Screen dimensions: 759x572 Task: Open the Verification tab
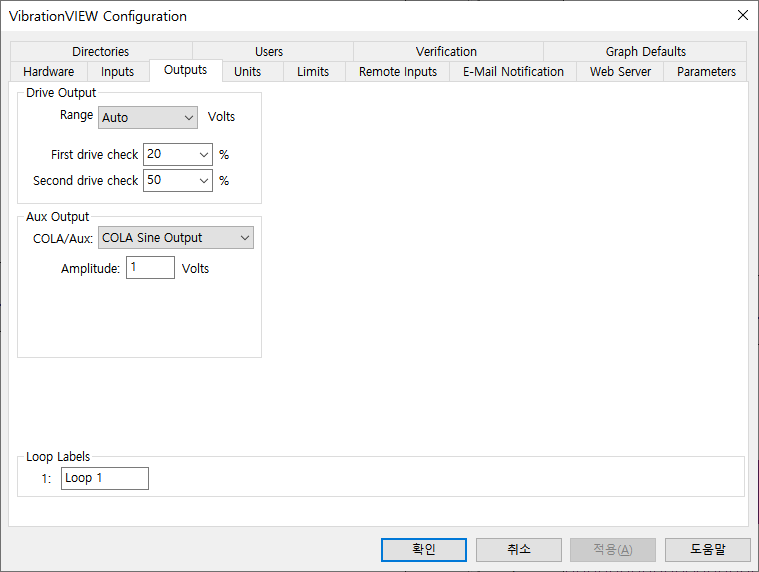(x=446, y=51)
